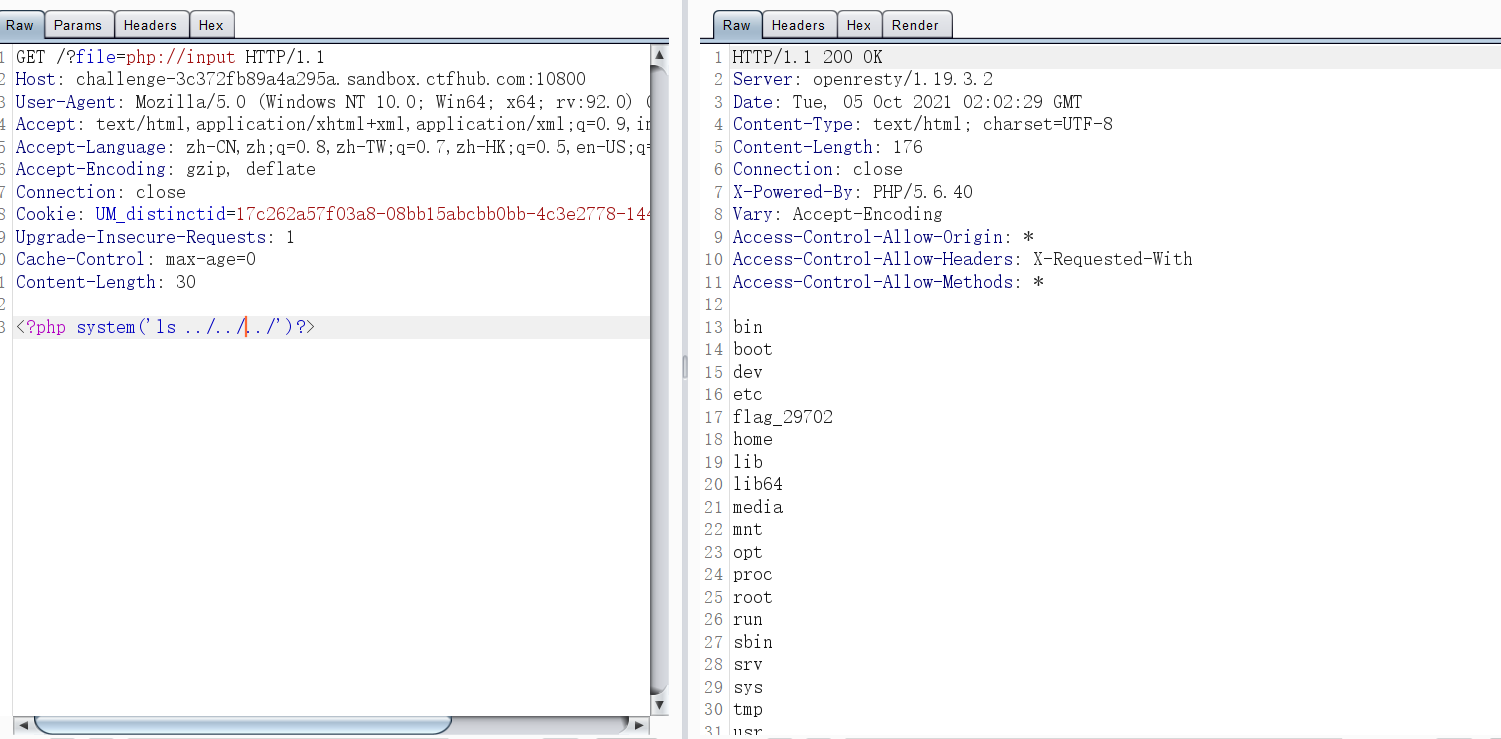Switch to the response Raw tab
The height and width of the screenshot is (739, 1501).
(737, 25)
